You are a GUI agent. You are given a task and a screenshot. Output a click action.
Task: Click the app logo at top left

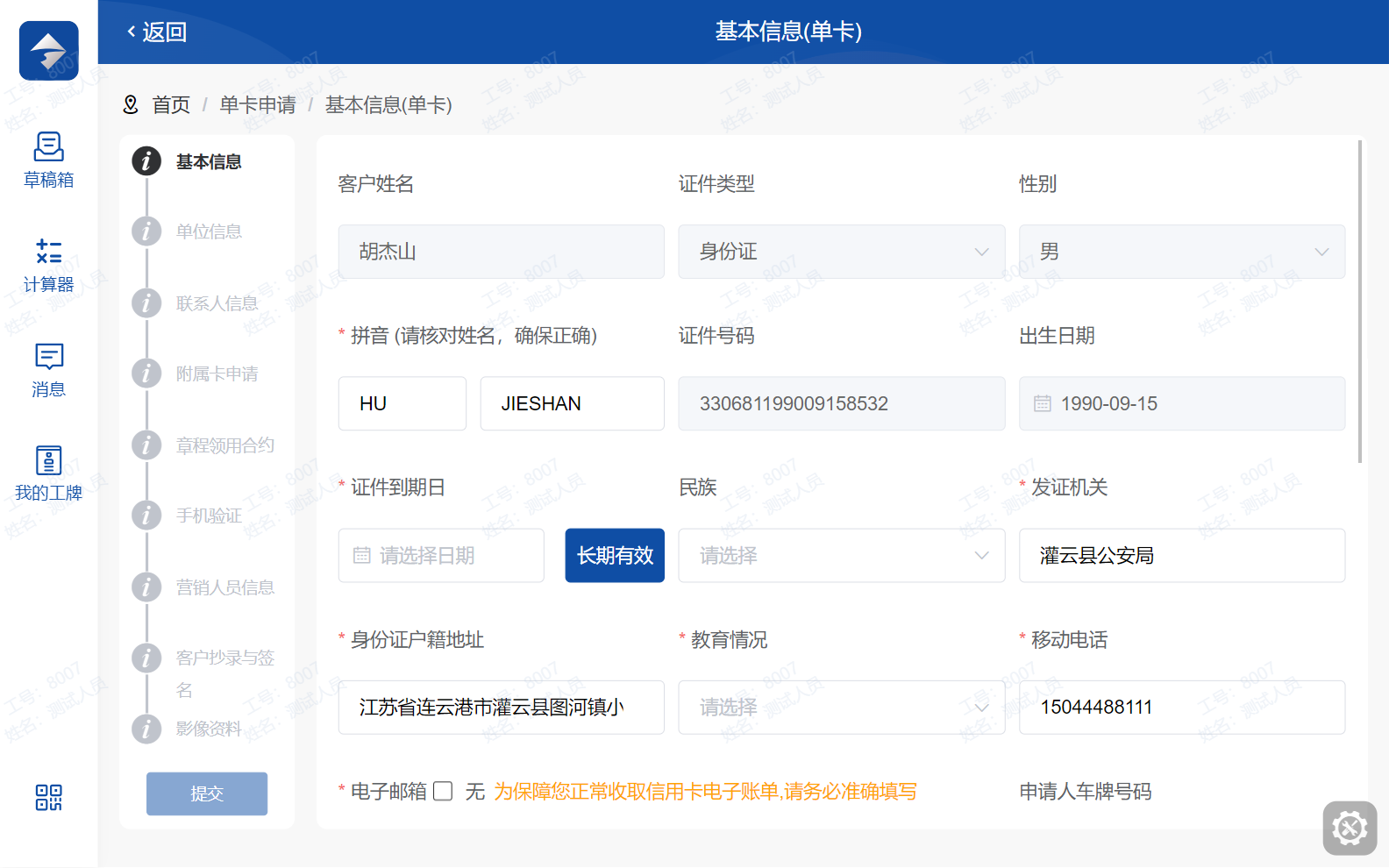tap(49, 51)
